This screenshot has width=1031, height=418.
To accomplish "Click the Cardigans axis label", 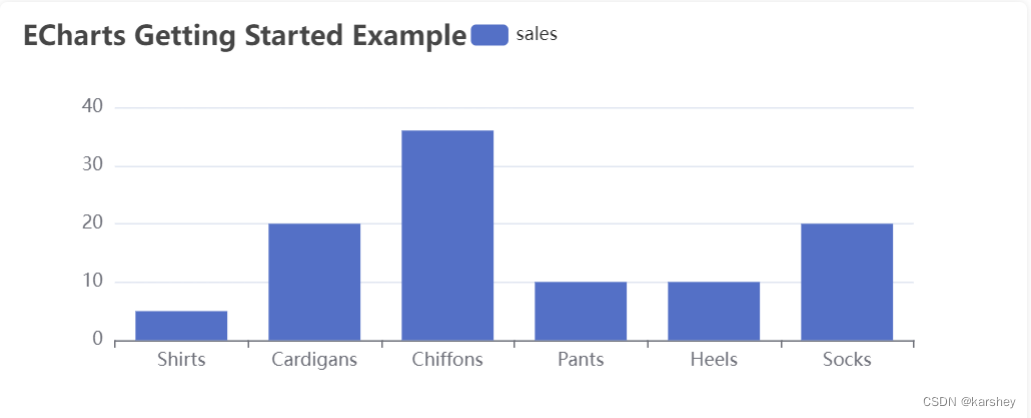I will (314, 359).
